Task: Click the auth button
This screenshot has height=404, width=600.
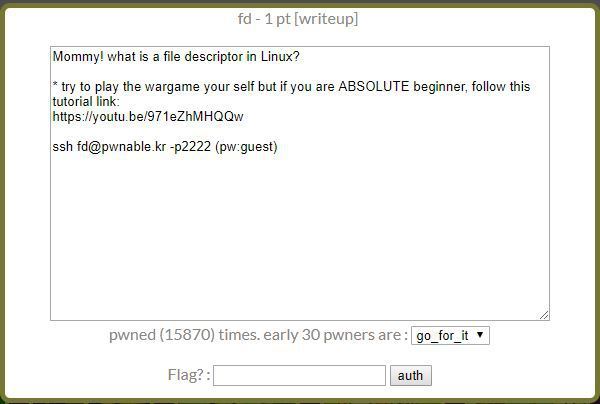Action: click(411, 376)
